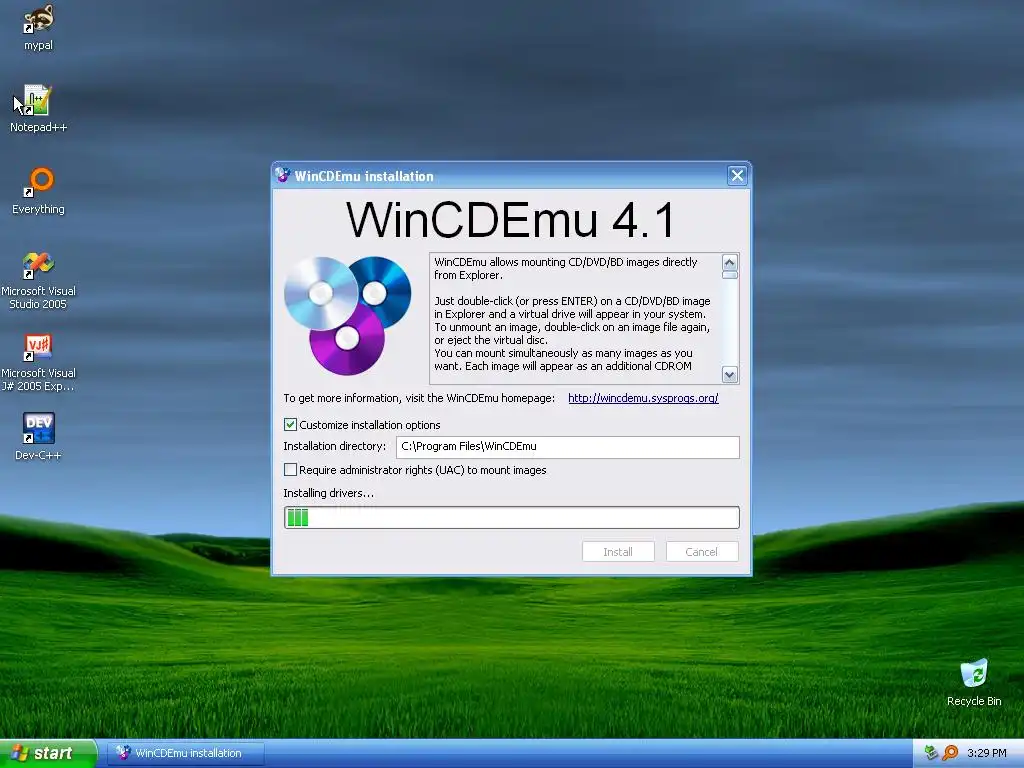
Task: Click the Install button
Action: coord(618,552)
